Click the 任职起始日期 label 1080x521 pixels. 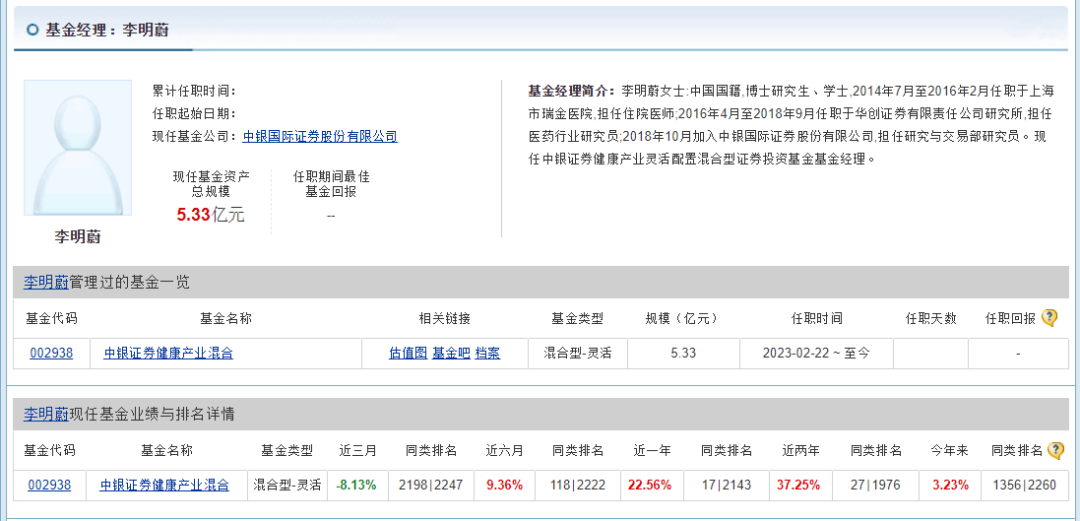(194, 113)
